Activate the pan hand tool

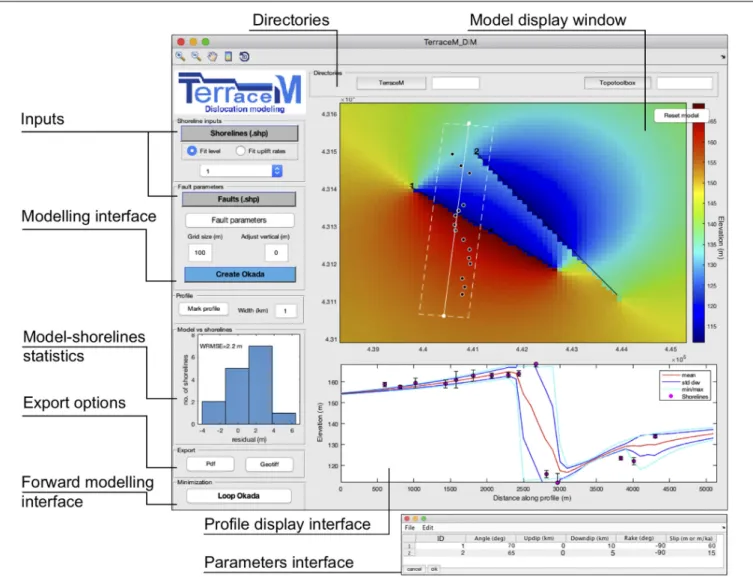click(212, 57)
